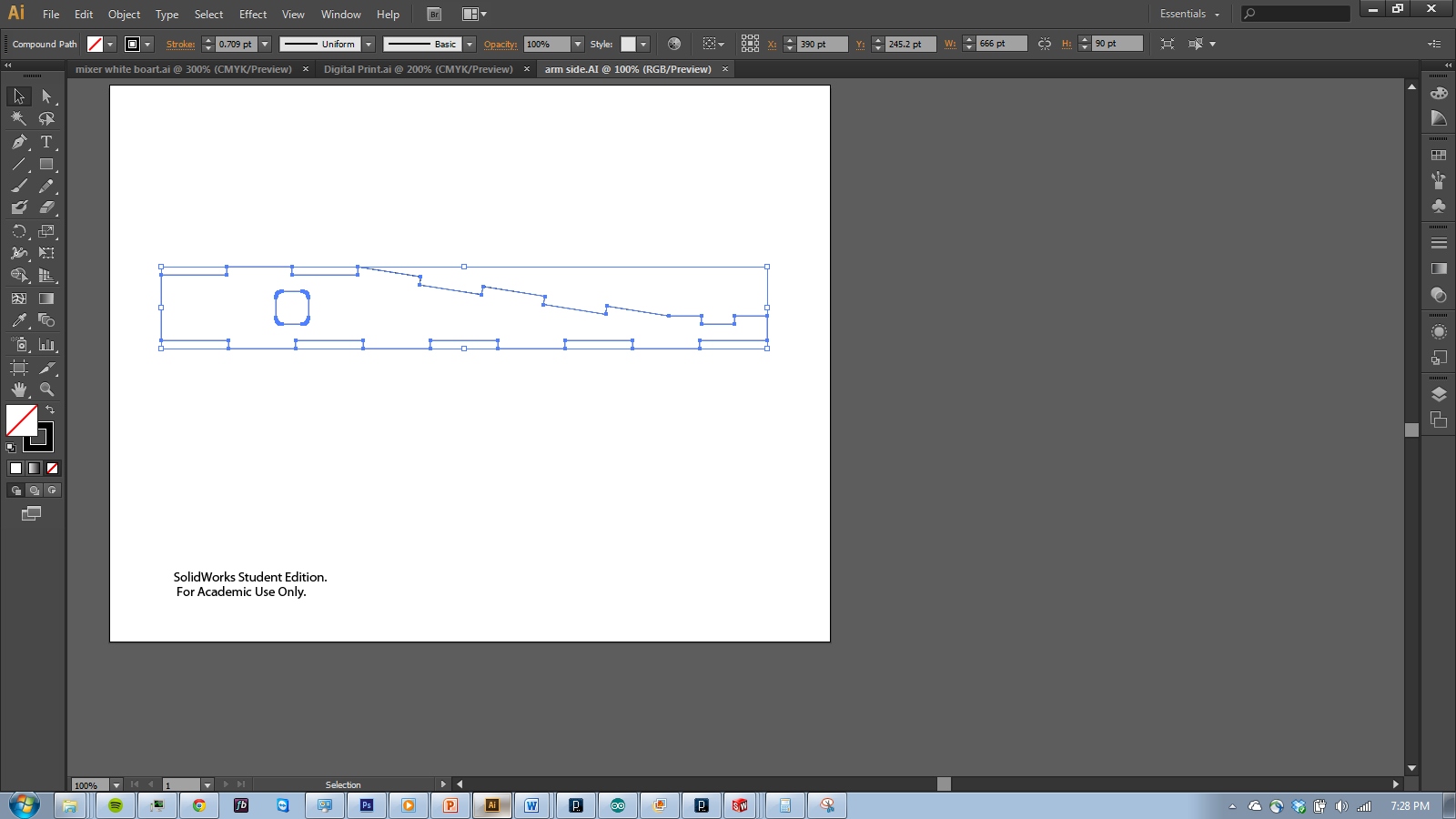Open the Layers panel icon
This screenshot has width=1456, height=819.
(x=1439, y=394)
